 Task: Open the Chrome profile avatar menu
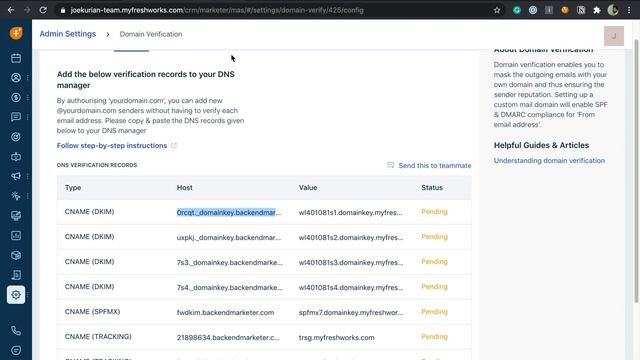613,10
